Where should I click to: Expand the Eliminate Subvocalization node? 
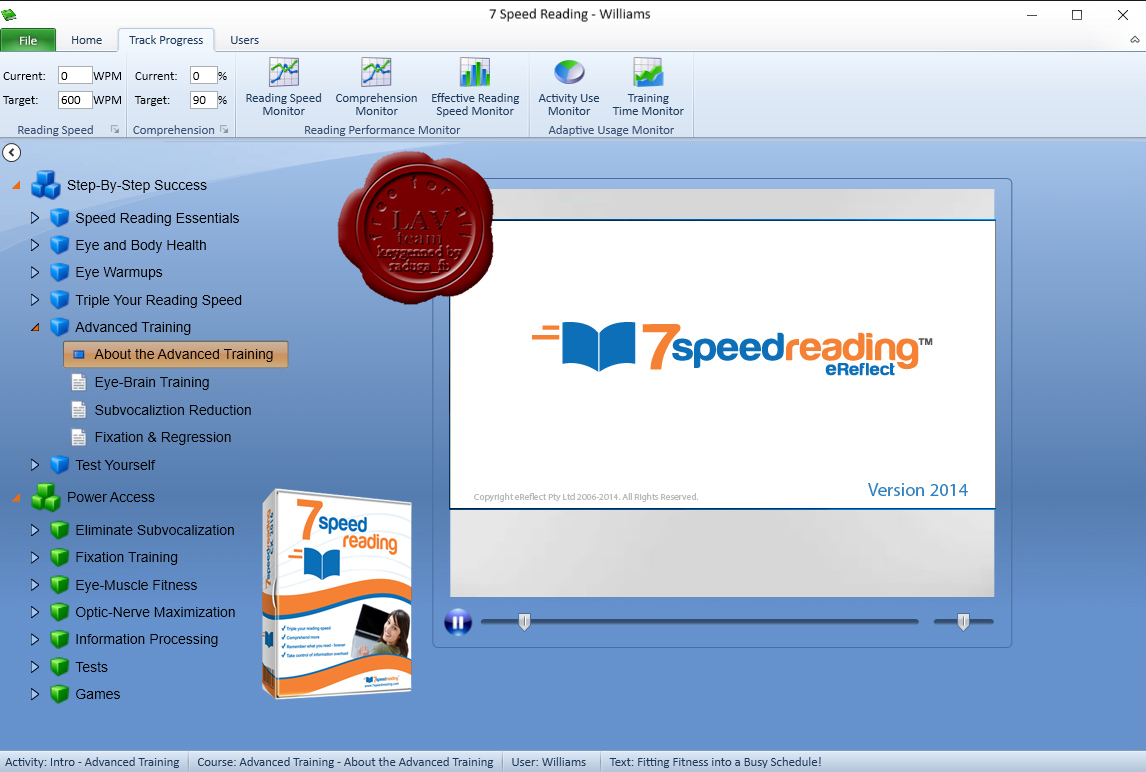pyautogui.click(x=34, y=530)
